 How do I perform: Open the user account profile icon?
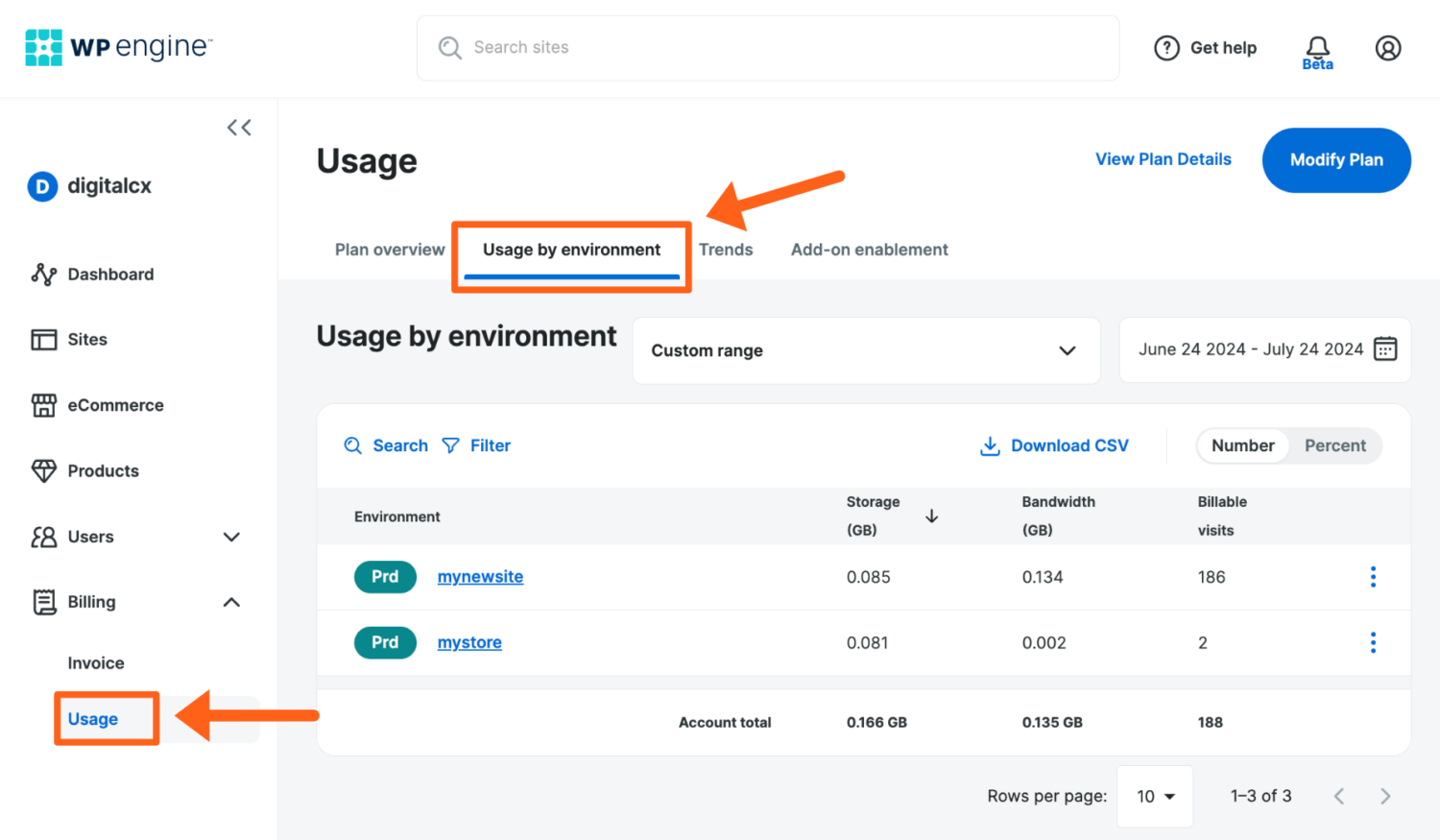[x=1387, y=48]
